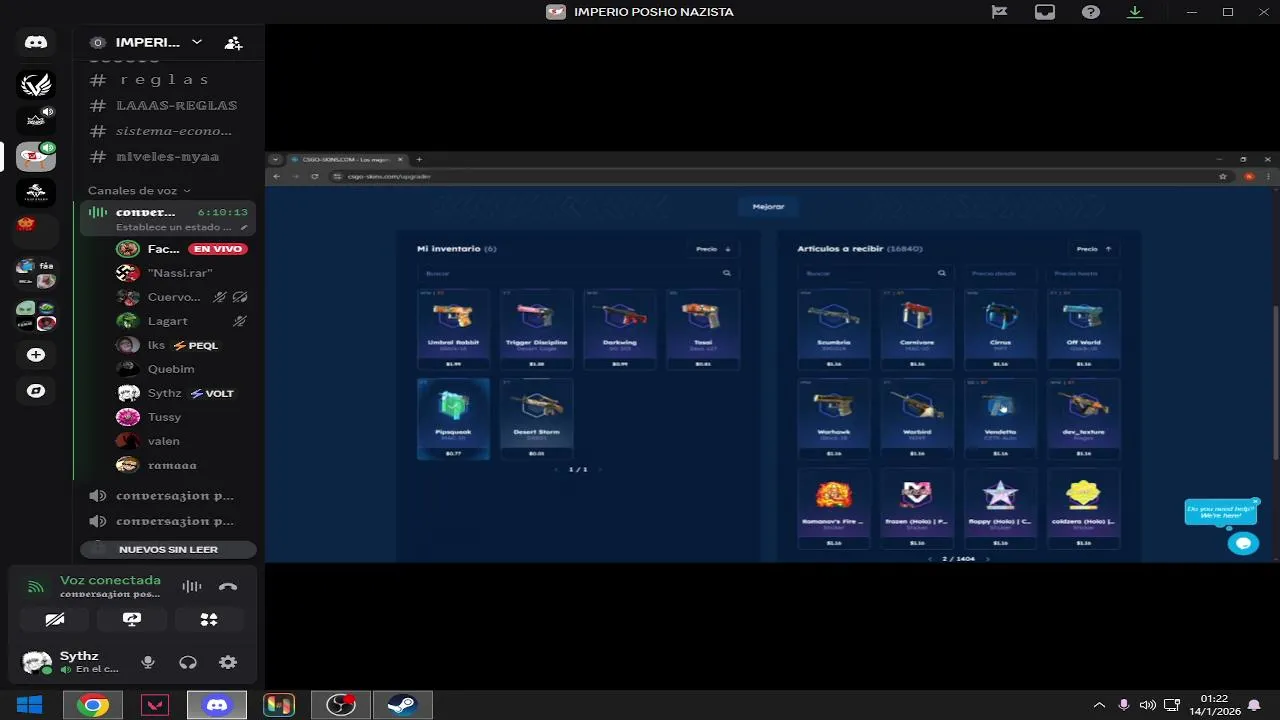The height and width of the screenshot is (720, 1280).
Task: Show hidden system tray icons
Action: [1099, 705]
